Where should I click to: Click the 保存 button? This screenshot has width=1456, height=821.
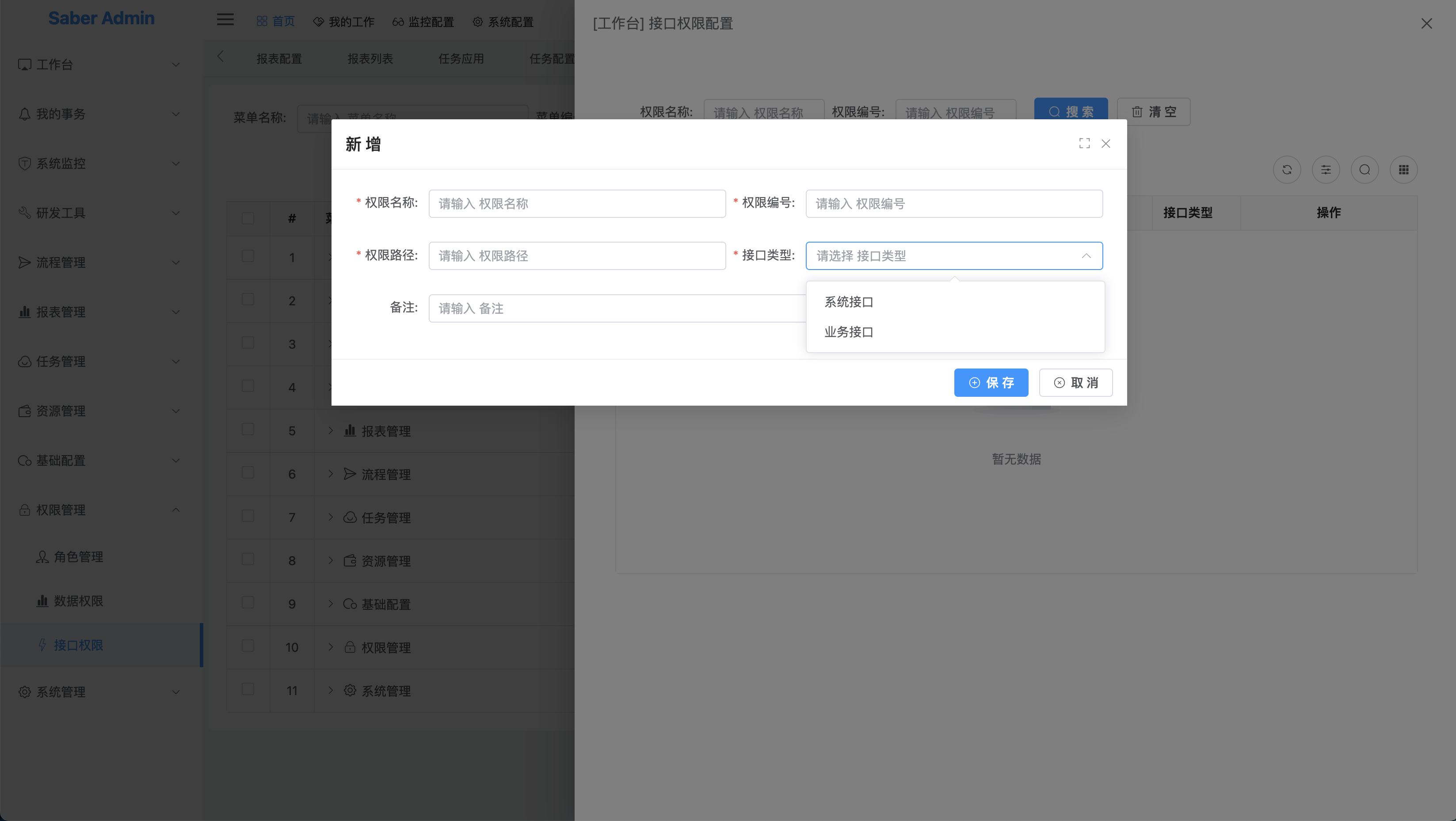pyautogui.click(x=991, y=383)
